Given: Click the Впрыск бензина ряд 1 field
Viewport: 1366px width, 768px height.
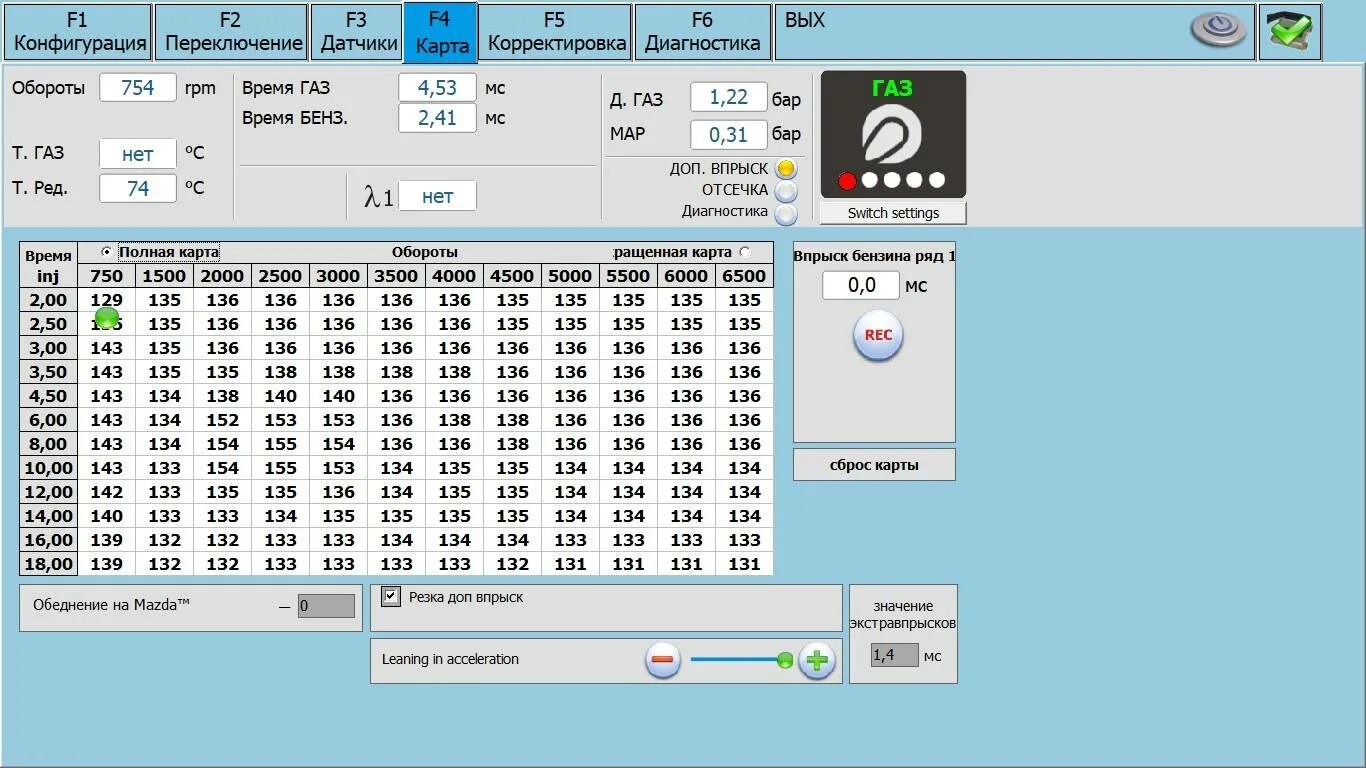Looking at the screenshot, I should pos(861,286).
